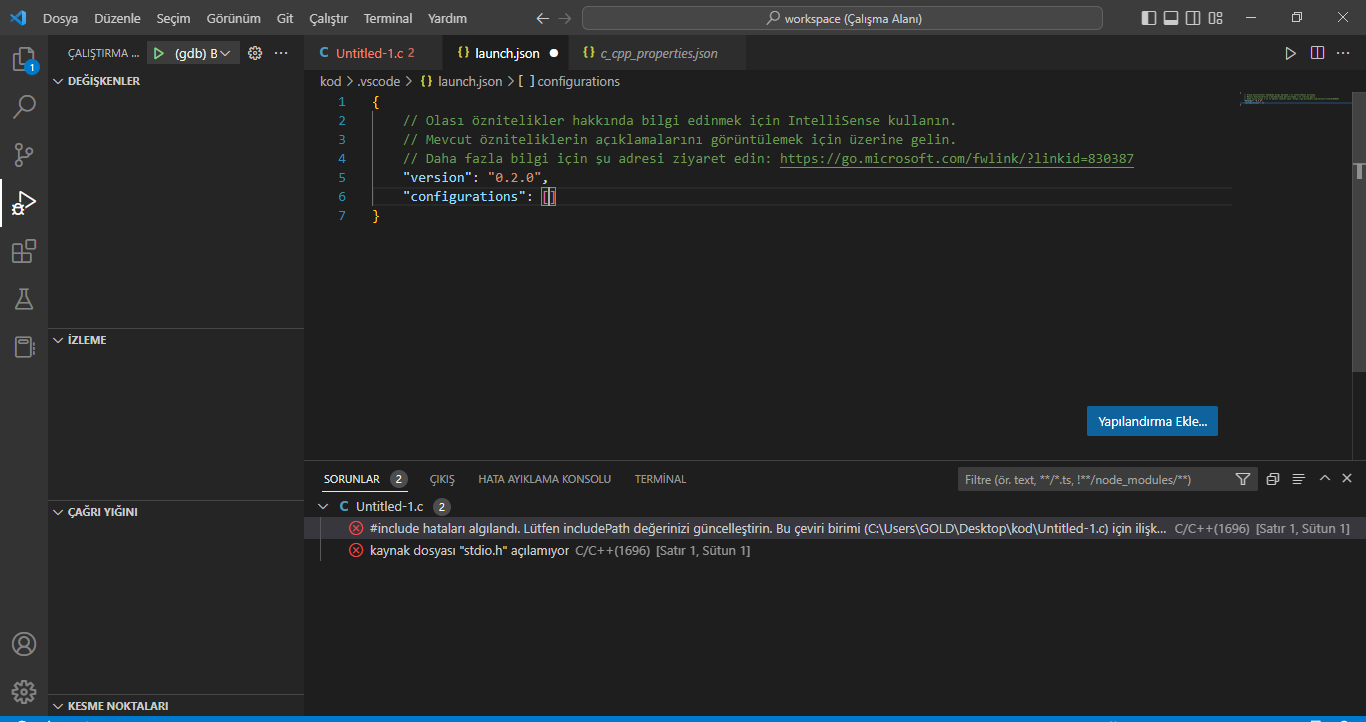Open the Terminal menu

[387, 18]
